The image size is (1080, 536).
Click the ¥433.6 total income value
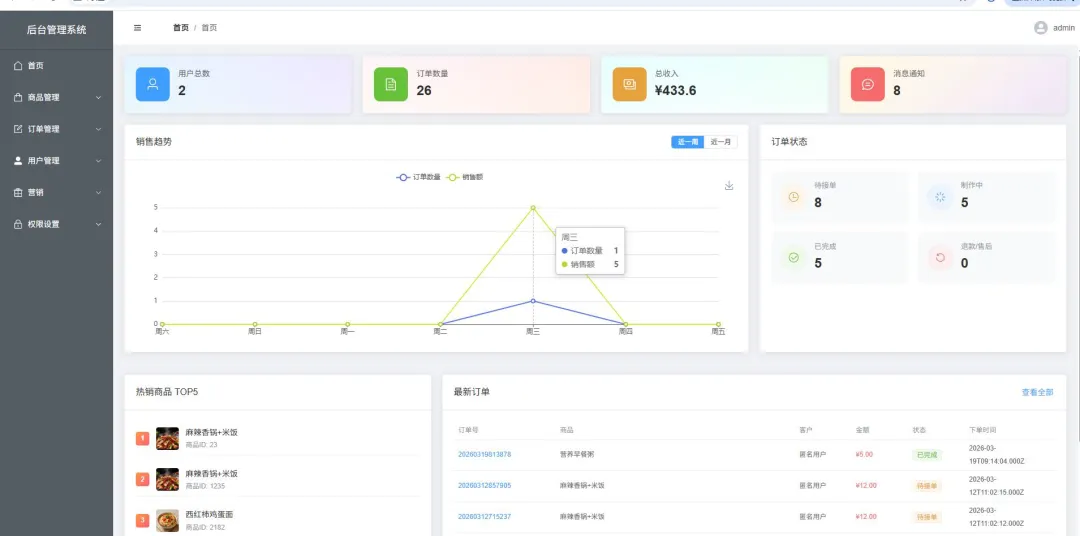pyautogui.click(x=675, y=91)
